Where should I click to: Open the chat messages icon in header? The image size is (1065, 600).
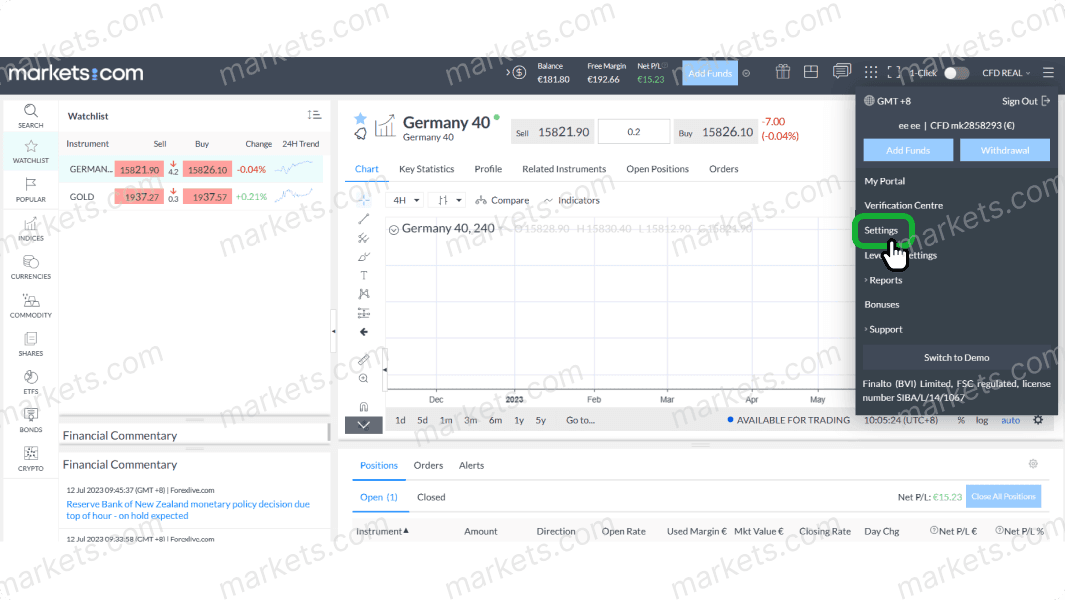(x=842, y=71)
